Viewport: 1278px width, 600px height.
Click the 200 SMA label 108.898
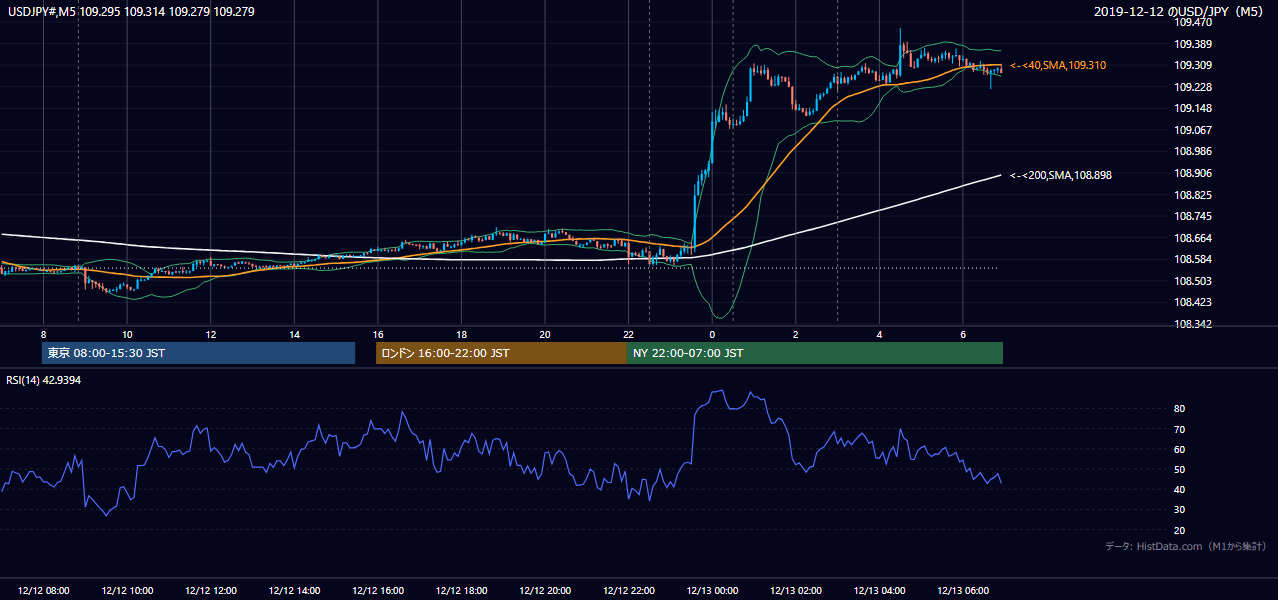click(x=1061, y=175)
